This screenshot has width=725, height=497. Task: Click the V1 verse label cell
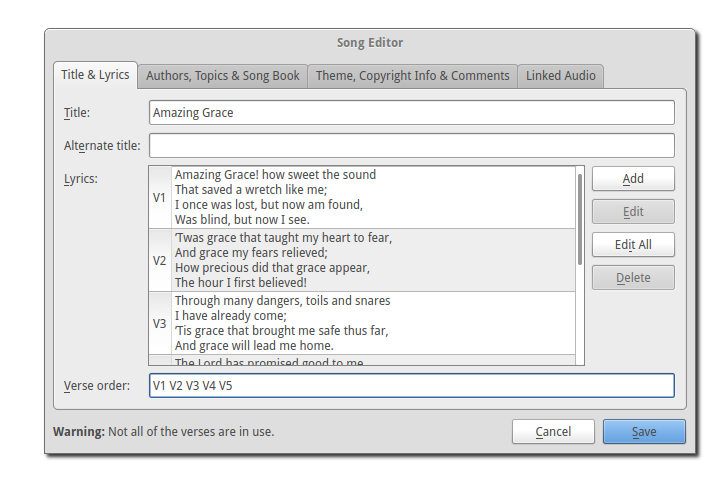coord(160,197)
